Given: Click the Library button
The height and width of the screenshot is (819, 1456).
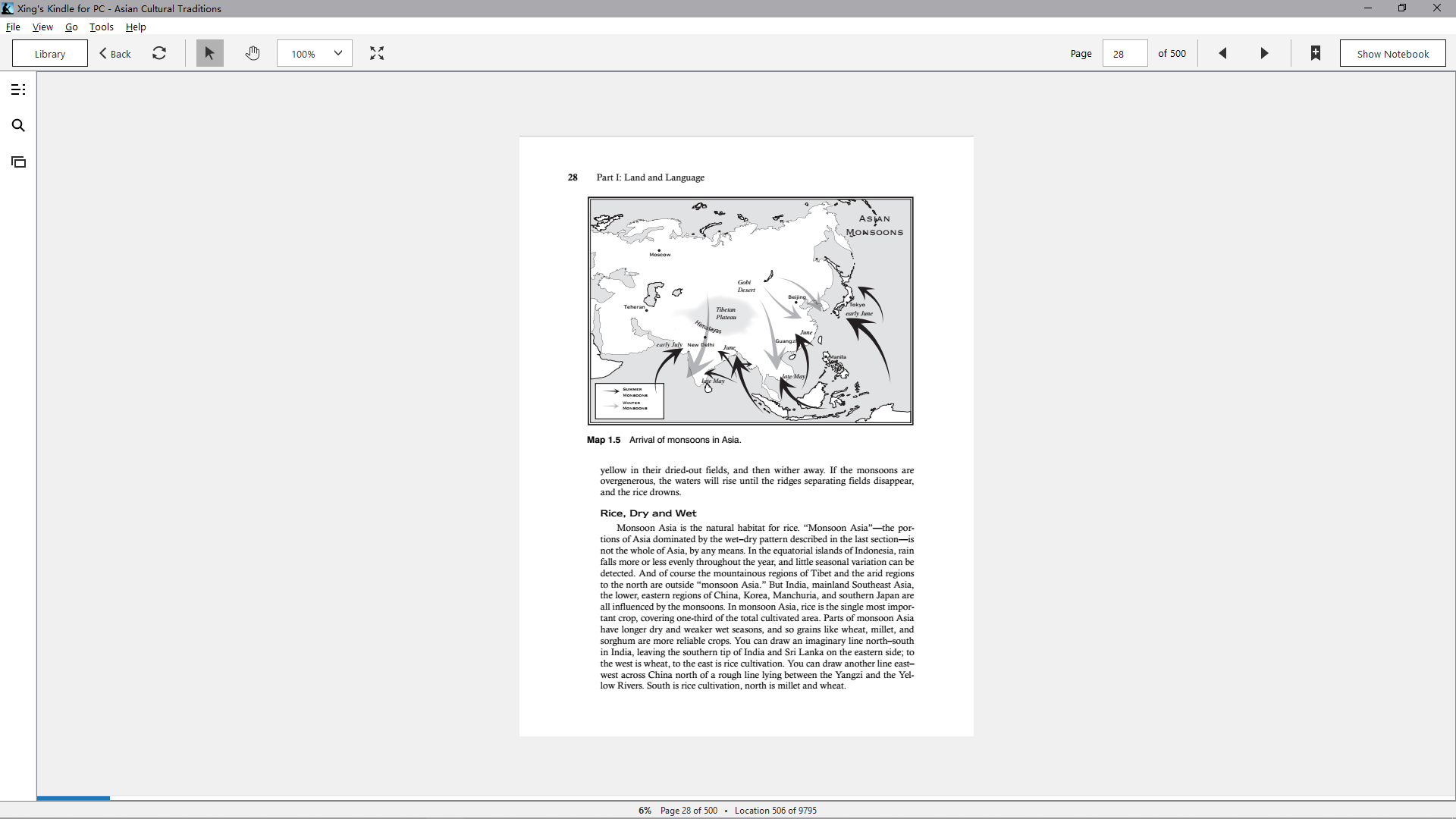Looking at the screenshot, I should point(50,54).
